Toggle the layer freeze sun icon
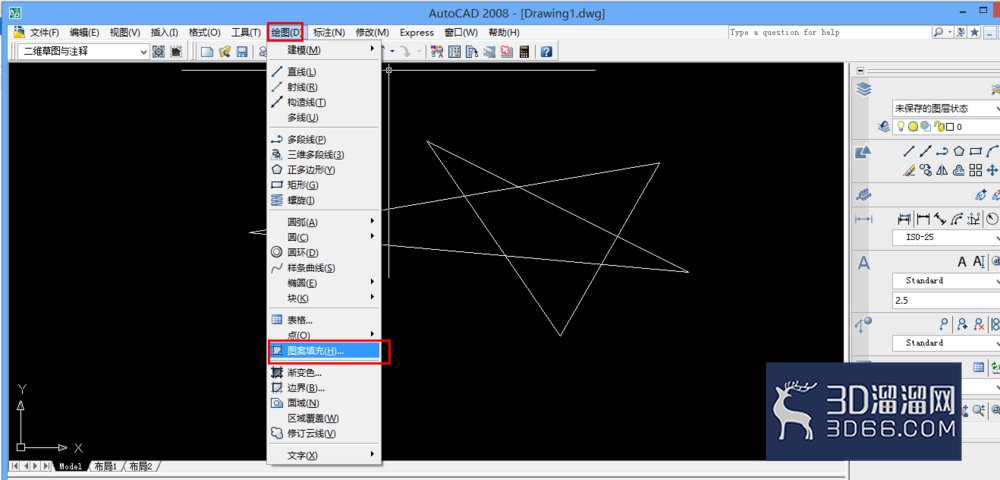The image size is (1000, 480). pyautogui.click(x=913, y=126)
